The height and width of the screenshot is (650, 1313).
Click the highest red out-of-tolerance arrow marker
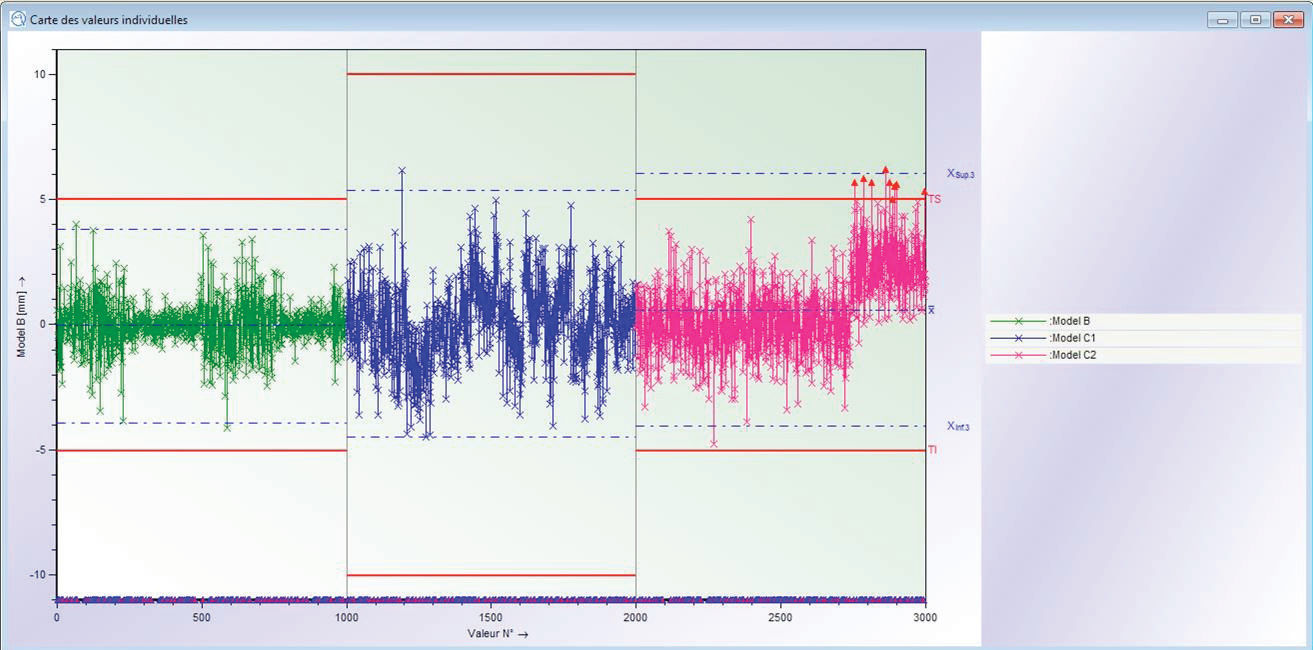885,171
